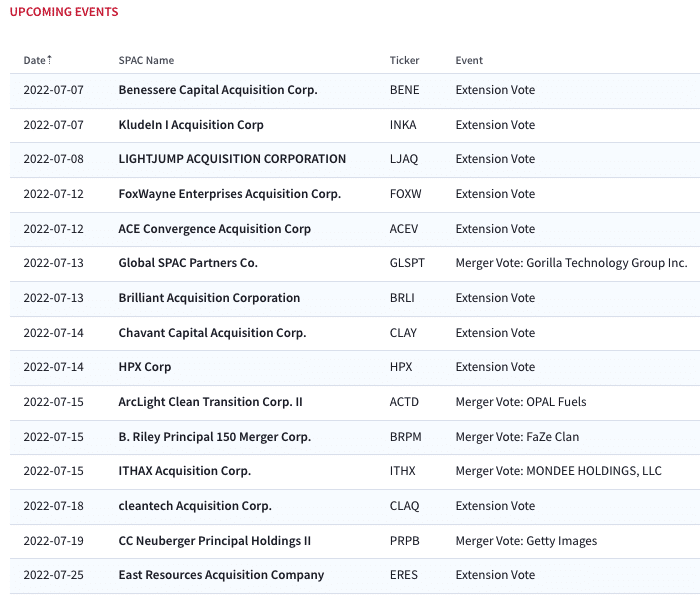Open B. Riley Principal 150 Merger Corp.
The height and width of the screenshot is (595, 700).
pyautogui.click(x=215, y=437)
